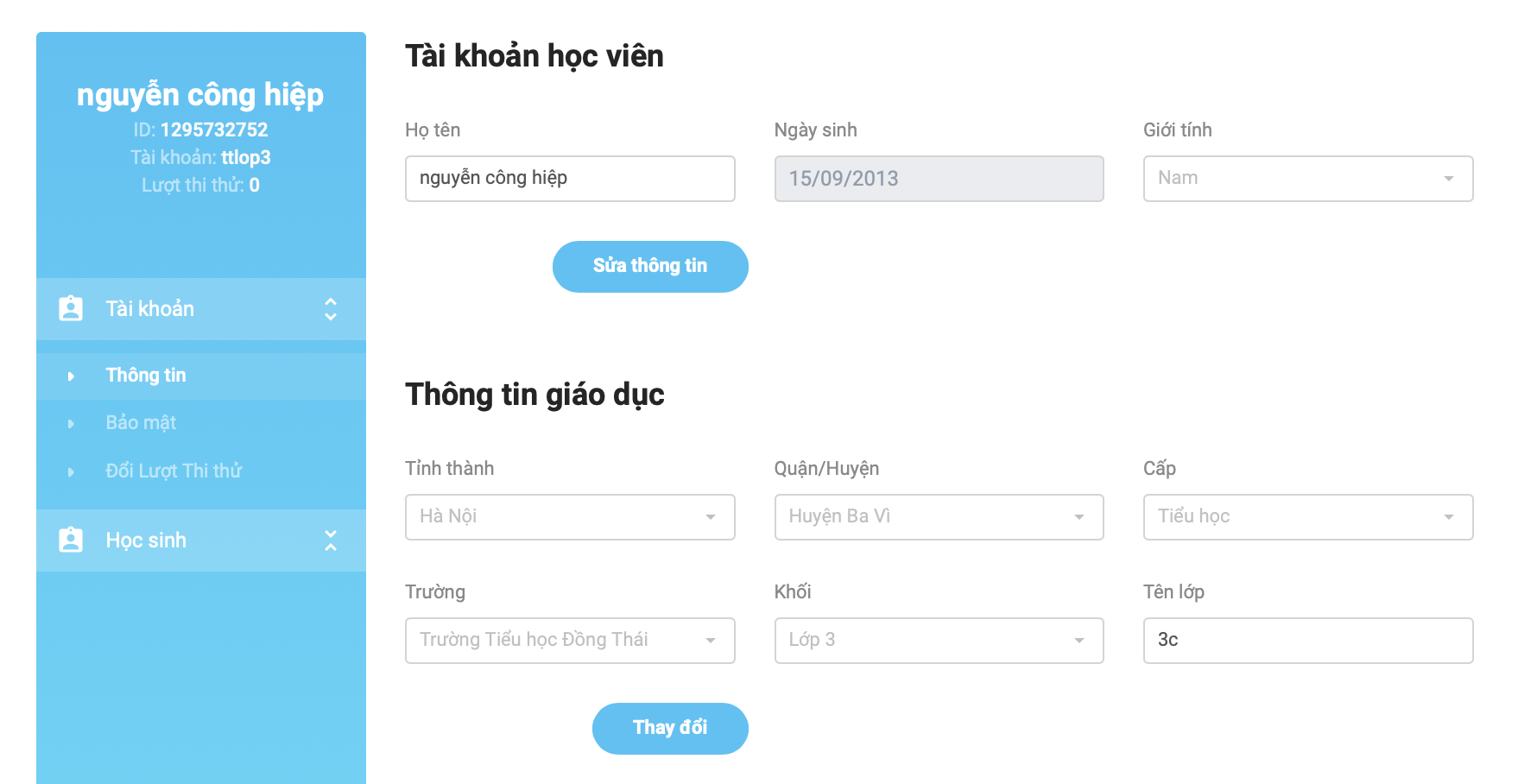Open the Bảo mật menu item
Screen dimensions: 1518x784
pyautogui.click(x=141, y=423)
